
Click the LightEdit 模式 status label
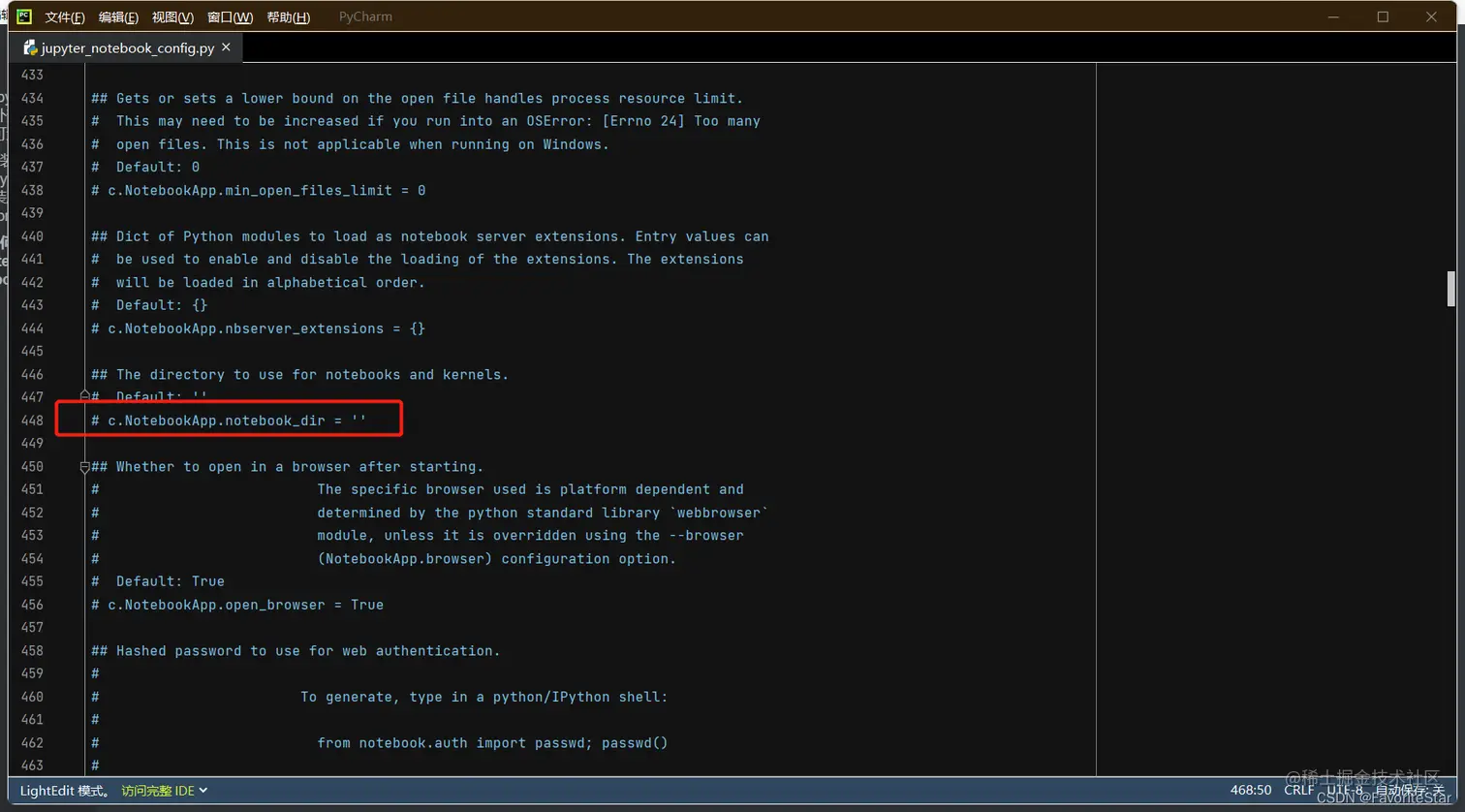[x=65, y=791]
